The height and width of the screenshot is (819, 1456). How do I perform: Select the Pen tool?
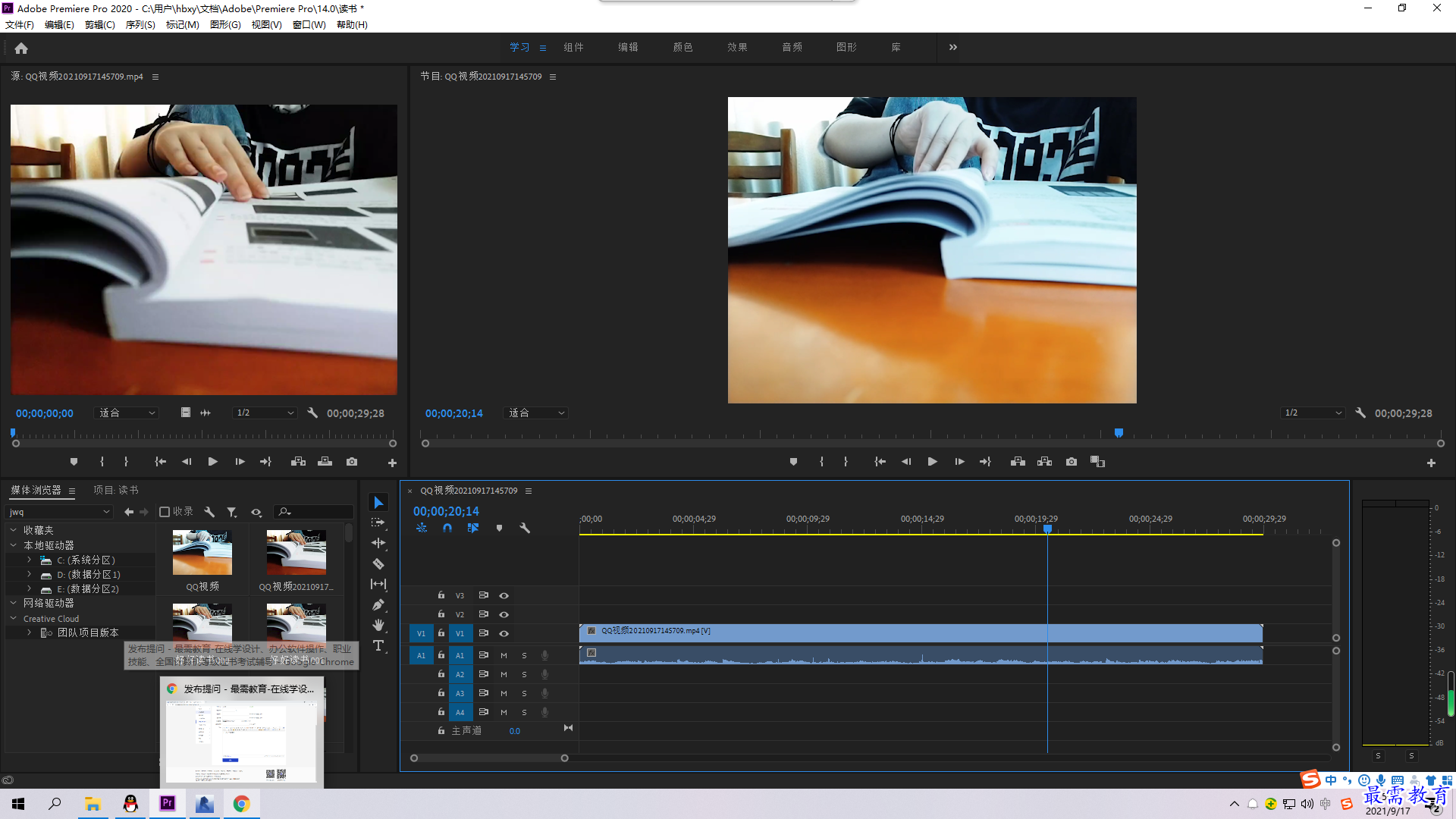pos(378,604)
